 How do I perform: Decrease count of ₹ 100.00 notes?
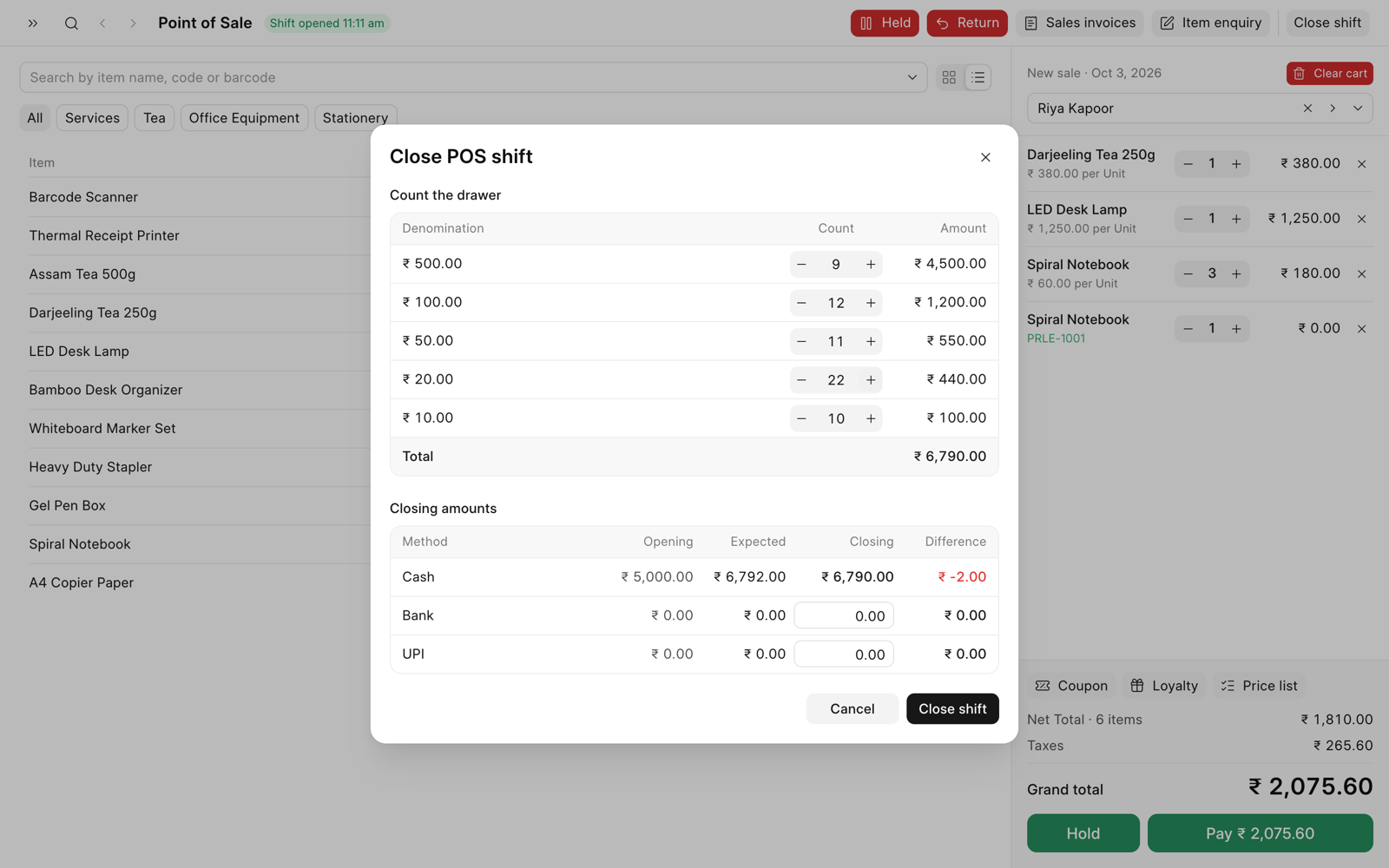(x=801, y=303)
